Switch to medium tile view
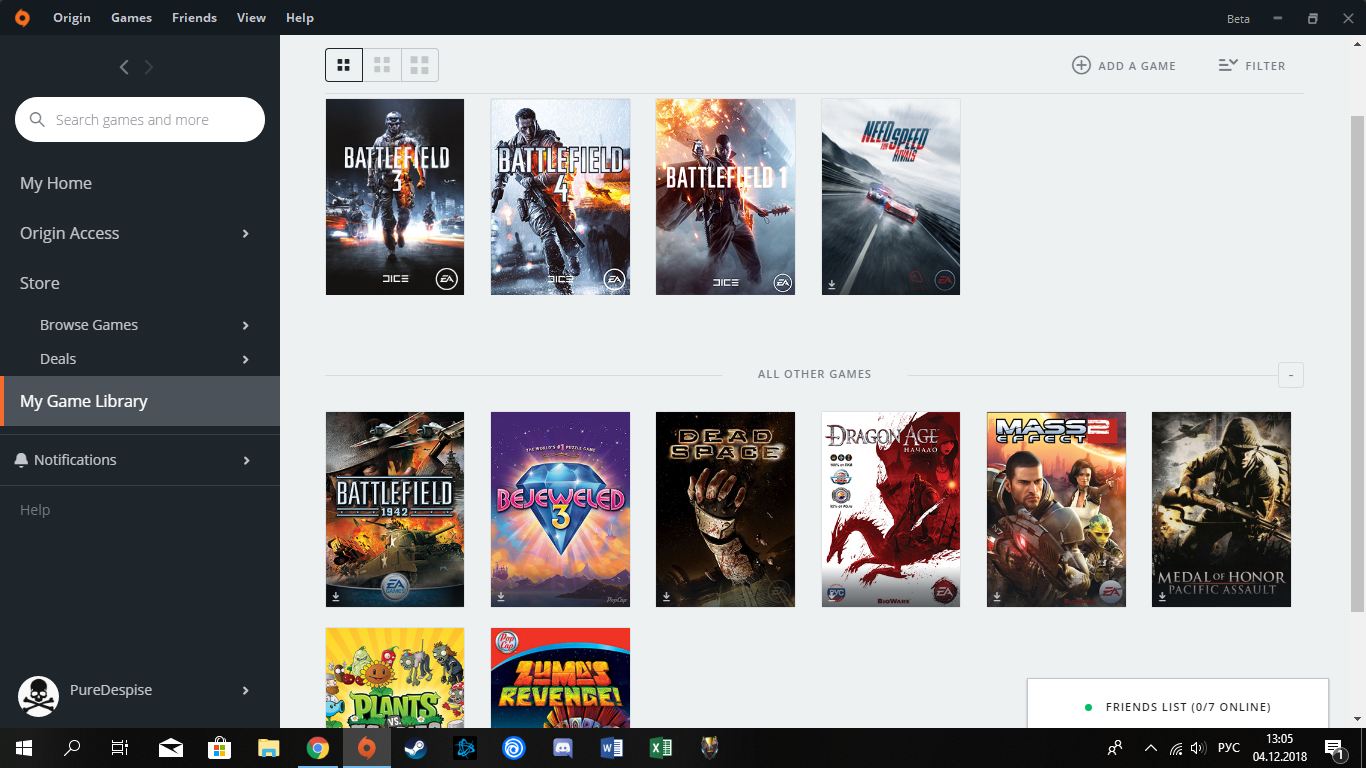 382,65
